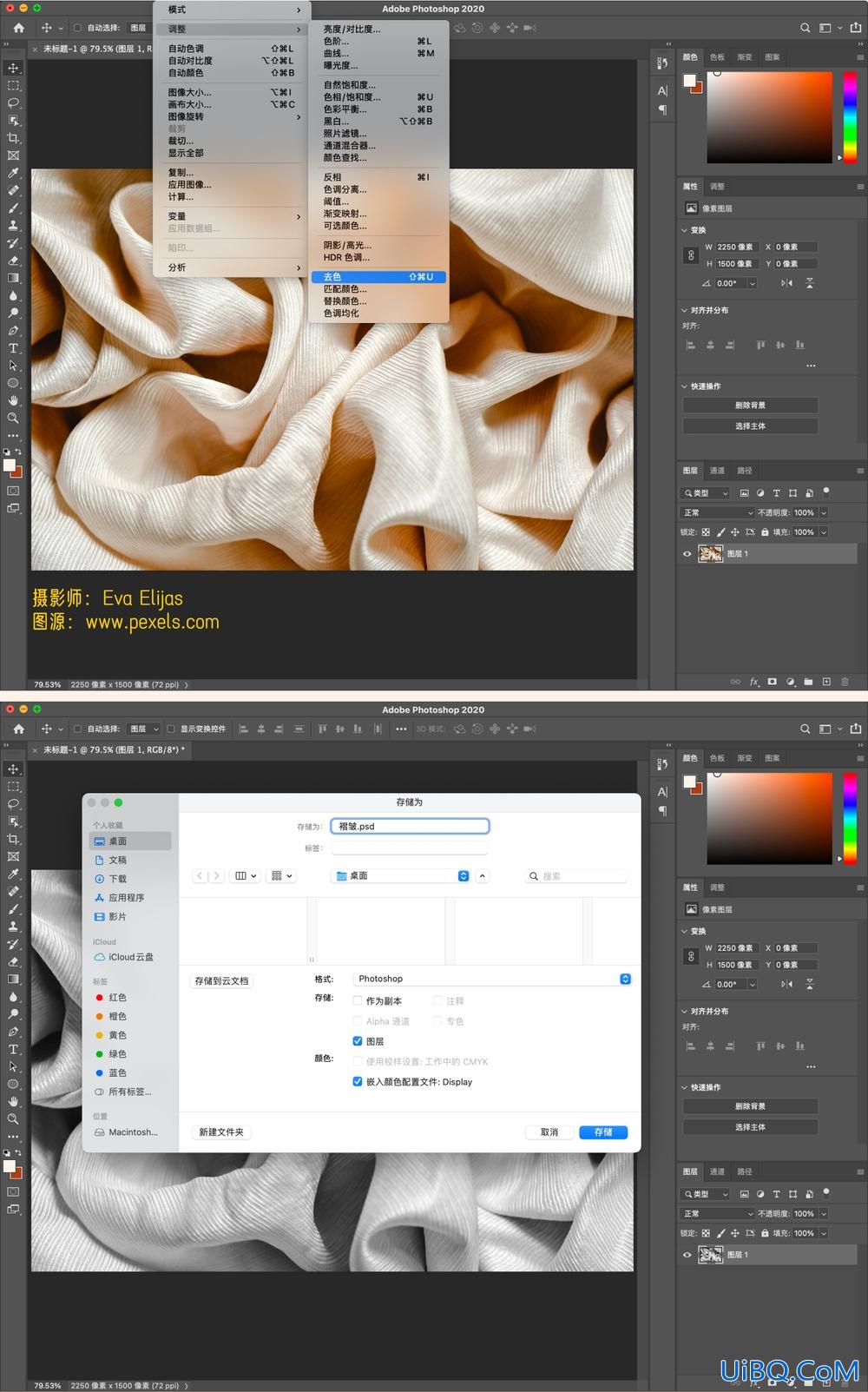The height and width of the screenshot is (1392, 868).
Task: Click 选择主体 in upper window quick actions
Action: click(750, 426)
